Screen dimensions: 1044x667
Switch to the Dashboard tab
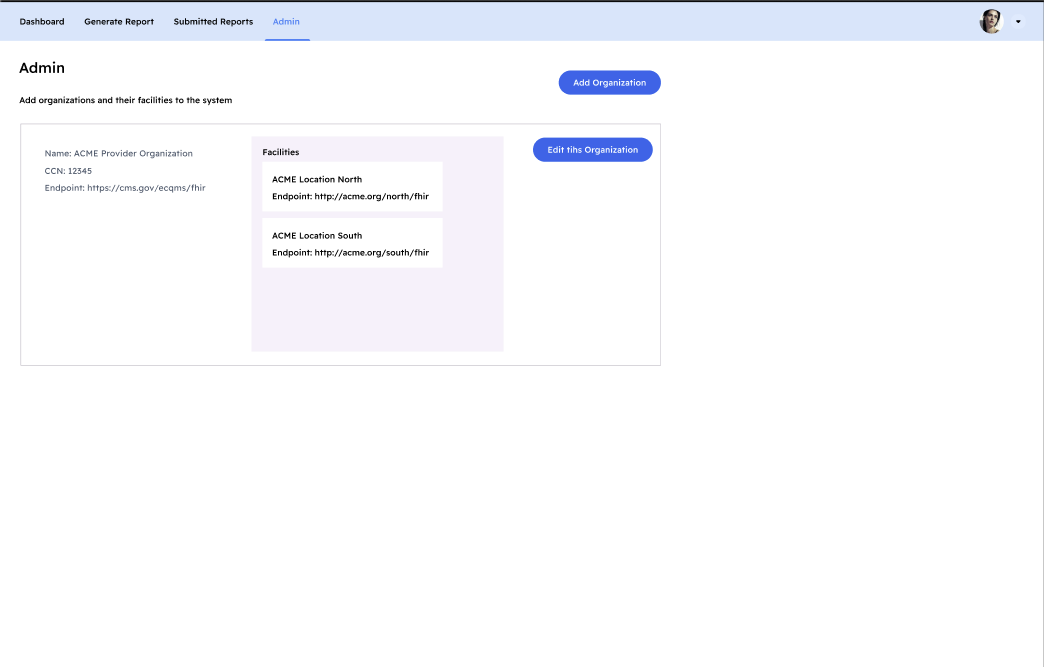pyautogui.click(x=41, y=21)
